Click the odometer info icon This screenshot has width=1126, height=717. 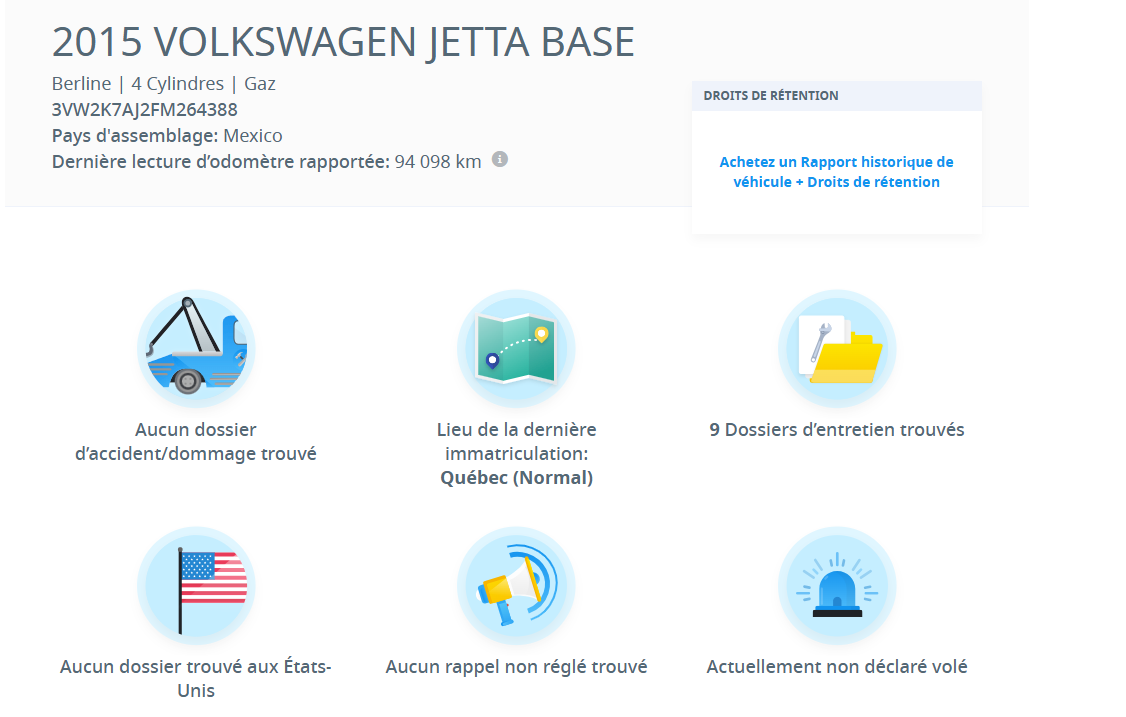[x=500, y=159]
